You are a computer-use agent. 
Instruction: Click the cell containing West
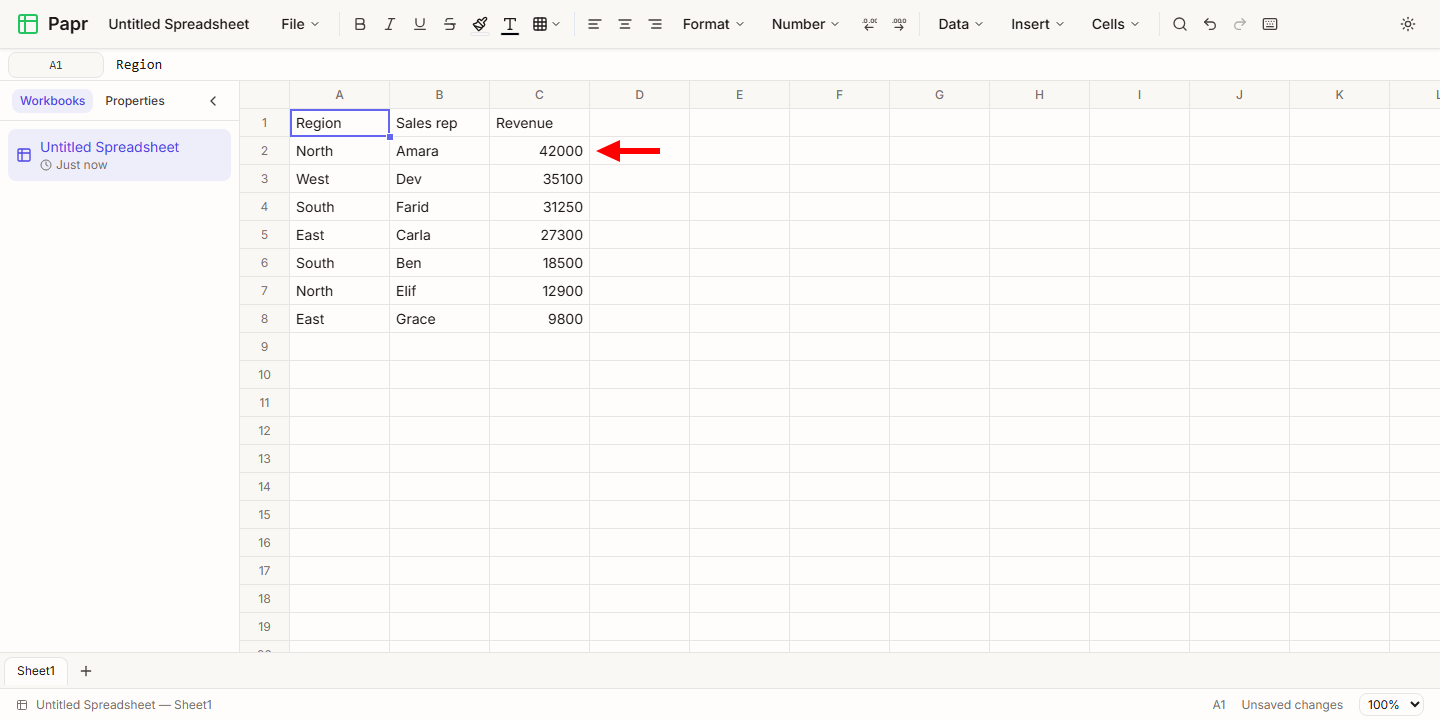(340, 179)
